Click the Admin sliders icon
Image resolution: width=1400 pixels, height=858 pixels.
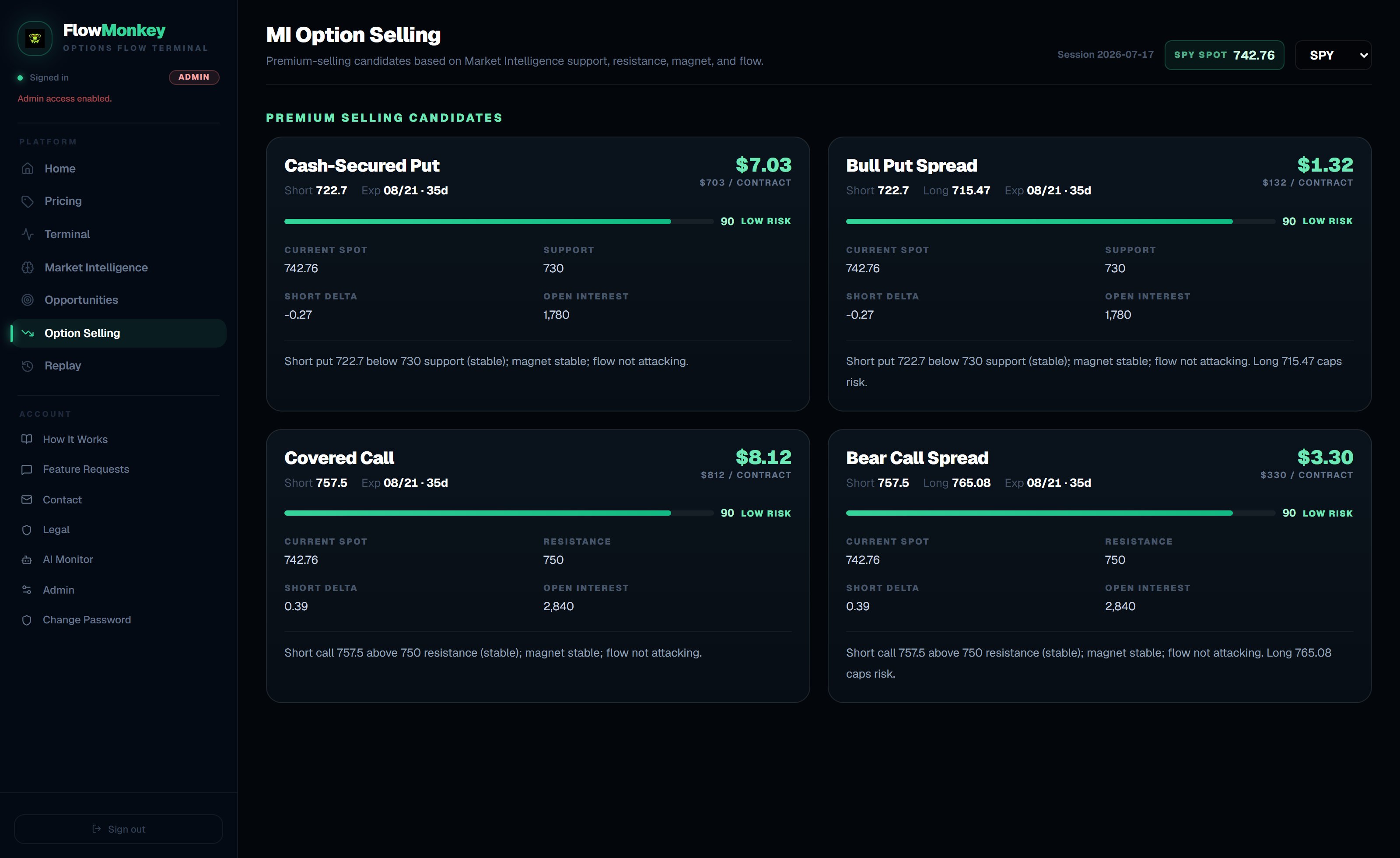pyautogui.click(x=27, y=590)
